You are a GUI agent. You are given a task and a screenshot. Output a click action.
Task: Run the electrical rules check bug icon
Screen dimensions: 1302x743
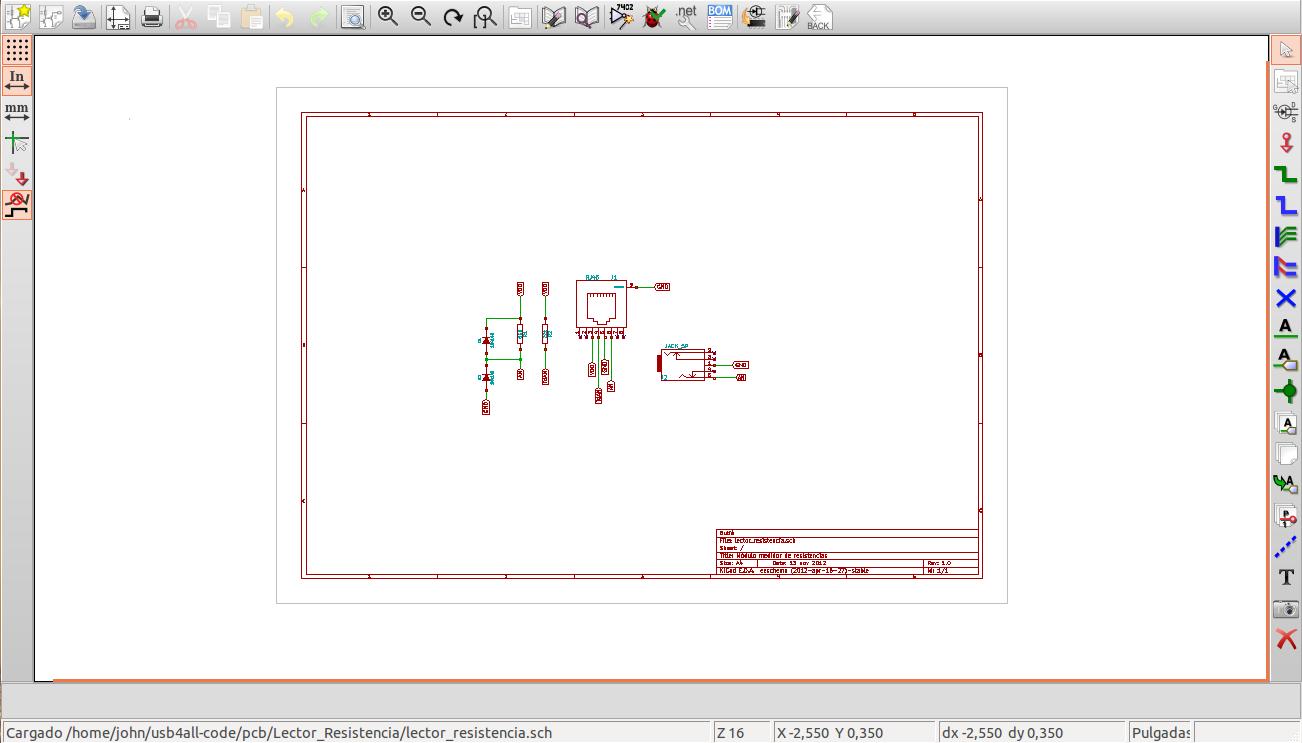pos(654,17)
